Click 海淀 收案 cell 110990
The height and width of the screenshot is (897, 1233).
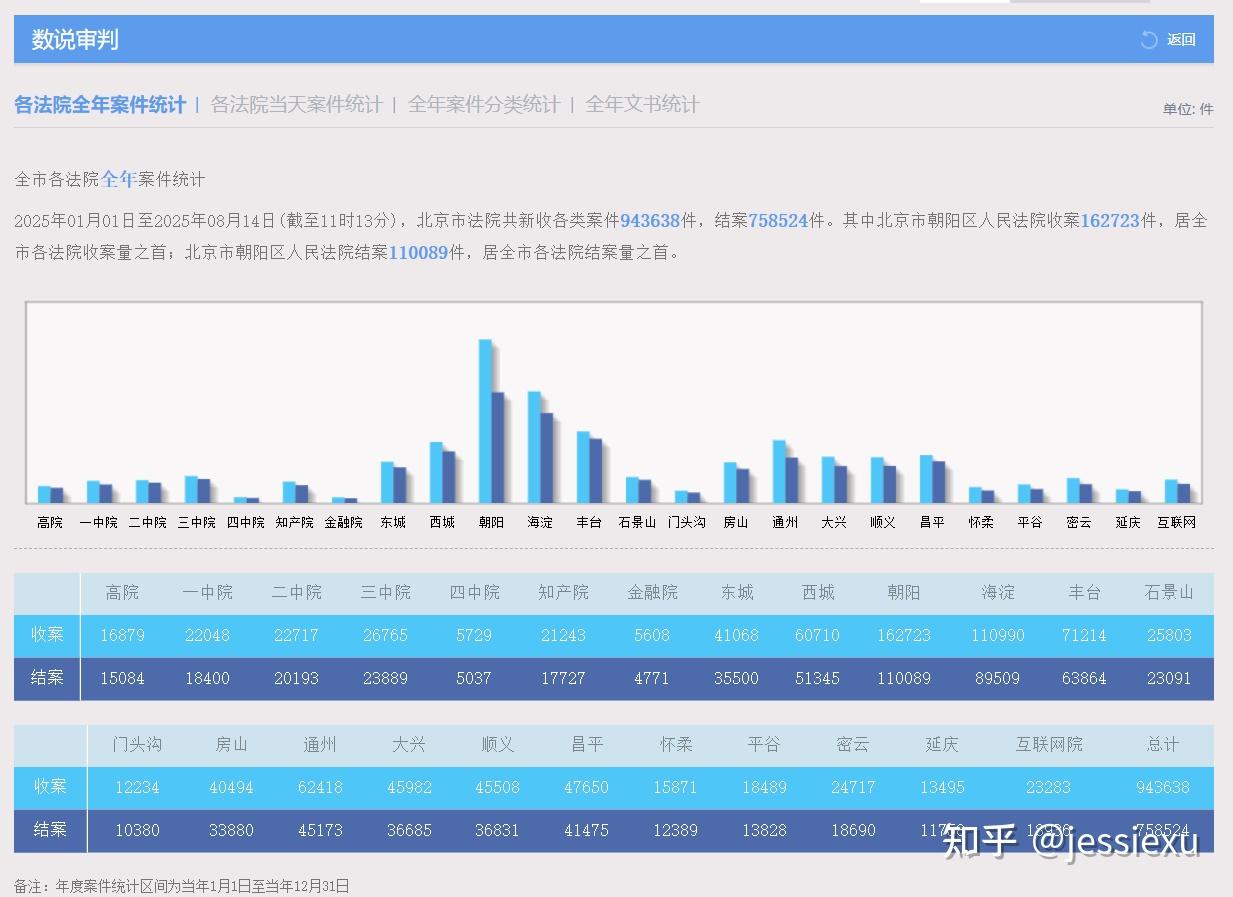coord(998,635)
